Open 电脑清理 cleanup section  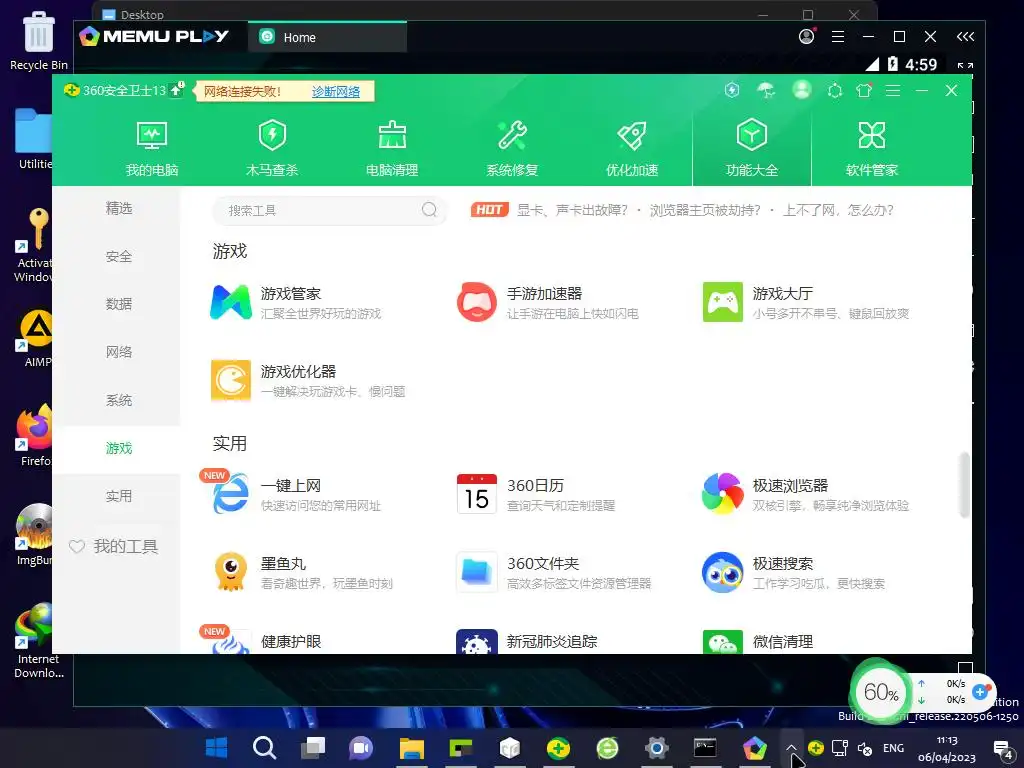click(x=392, y=149)
